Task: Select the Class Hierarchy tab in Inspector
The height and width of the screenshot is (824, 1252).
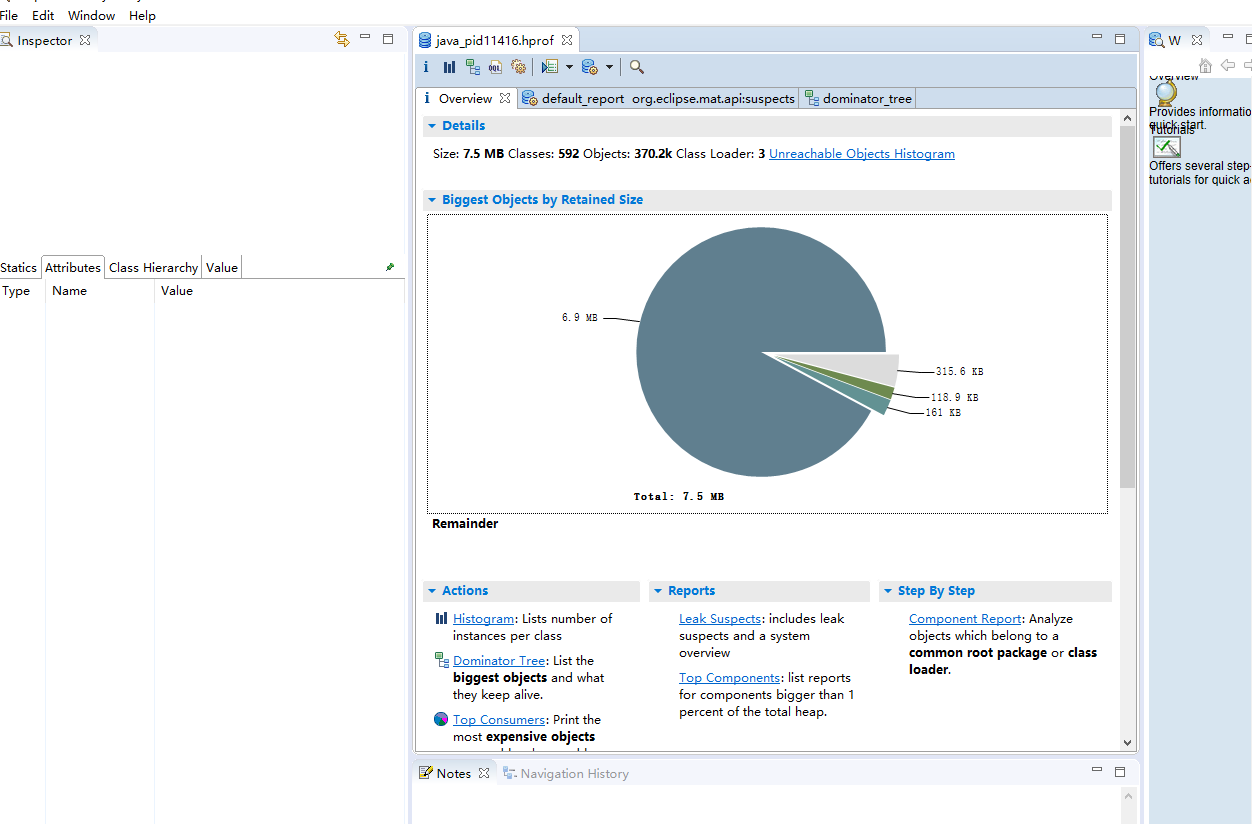Action: tap(153, 267)
